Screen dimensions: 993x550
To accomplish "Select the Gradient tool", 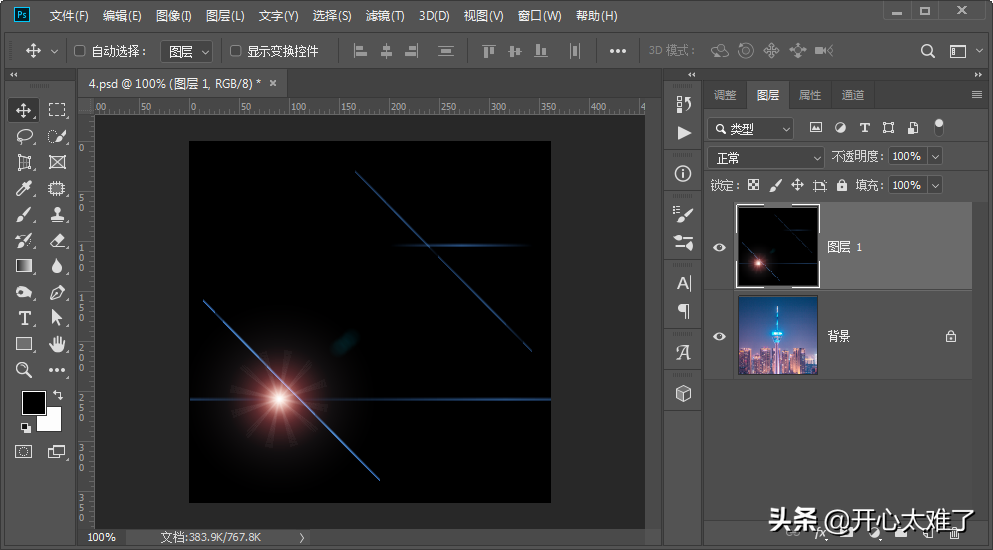I will [24, 266].
